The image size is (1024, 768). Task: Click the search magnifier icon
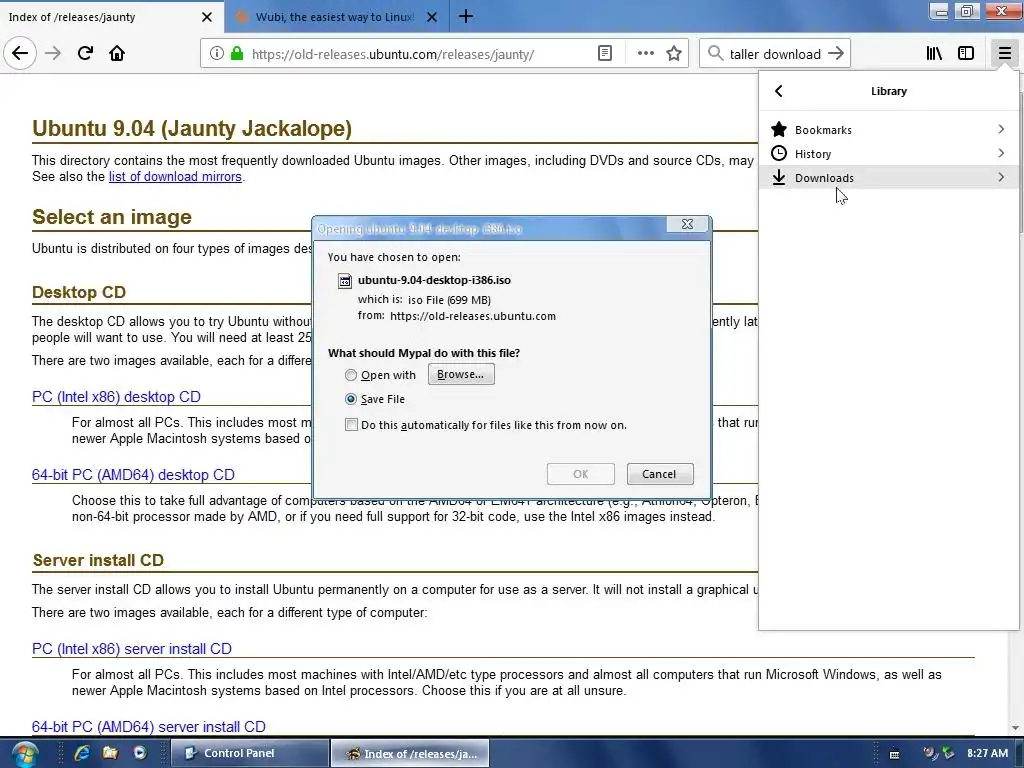715,54
